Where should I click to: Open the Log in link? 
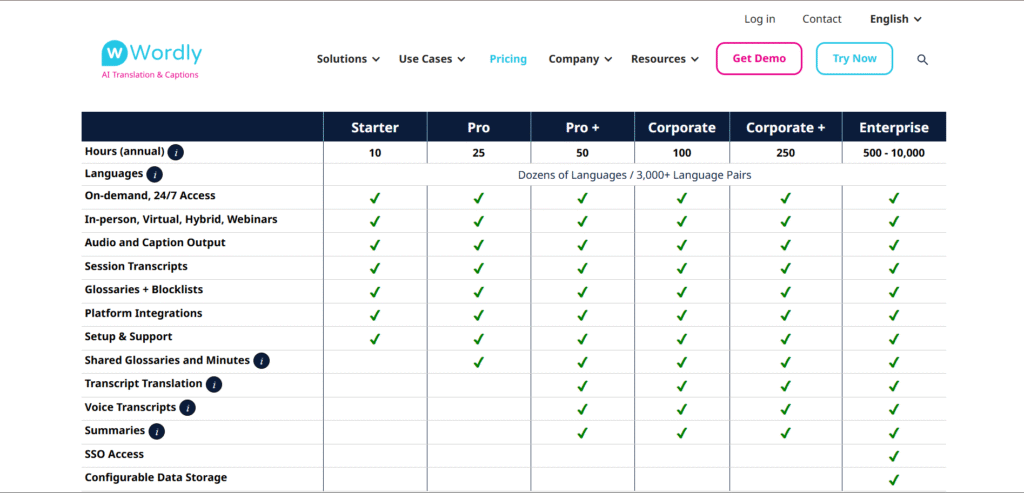759,19
